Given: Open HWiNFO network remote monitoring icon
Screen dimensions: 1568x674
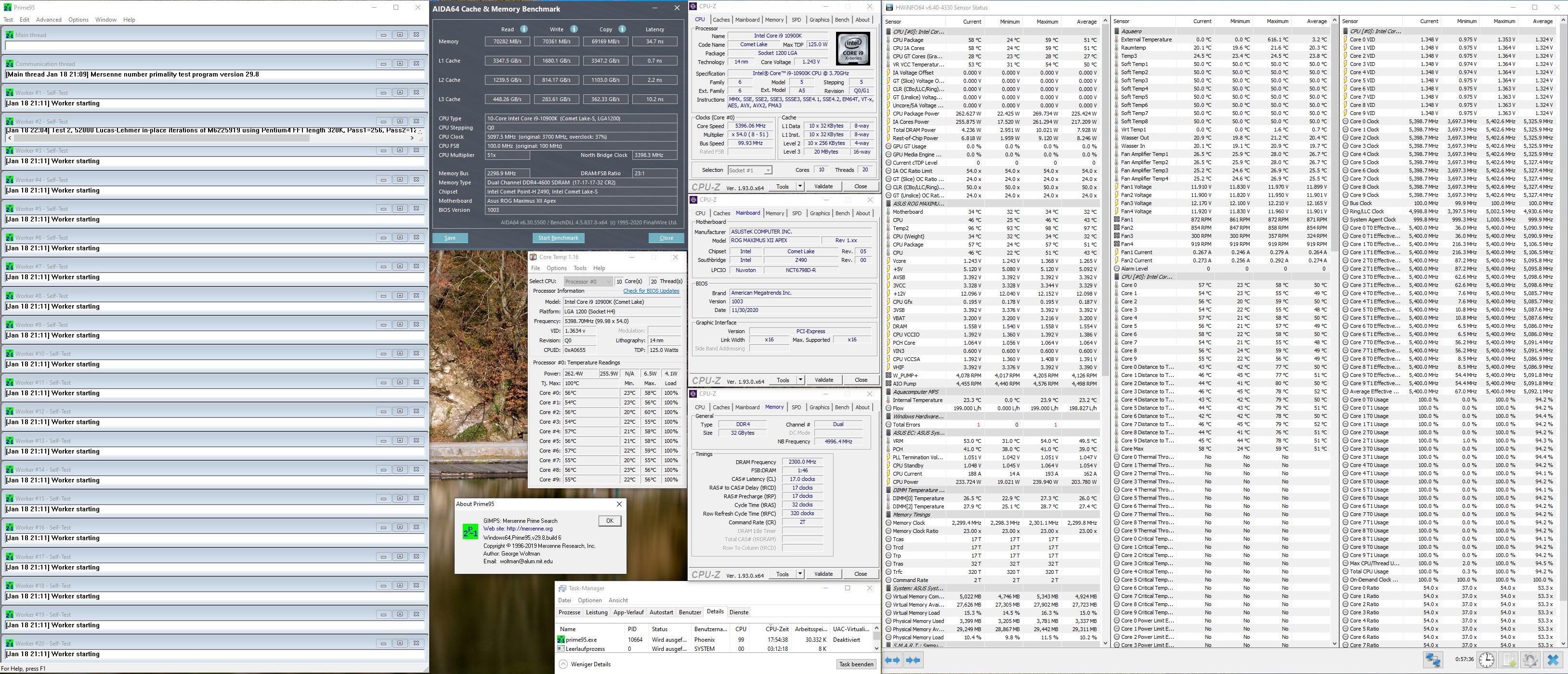Looking at the screenshot, I should point(1433,660).
